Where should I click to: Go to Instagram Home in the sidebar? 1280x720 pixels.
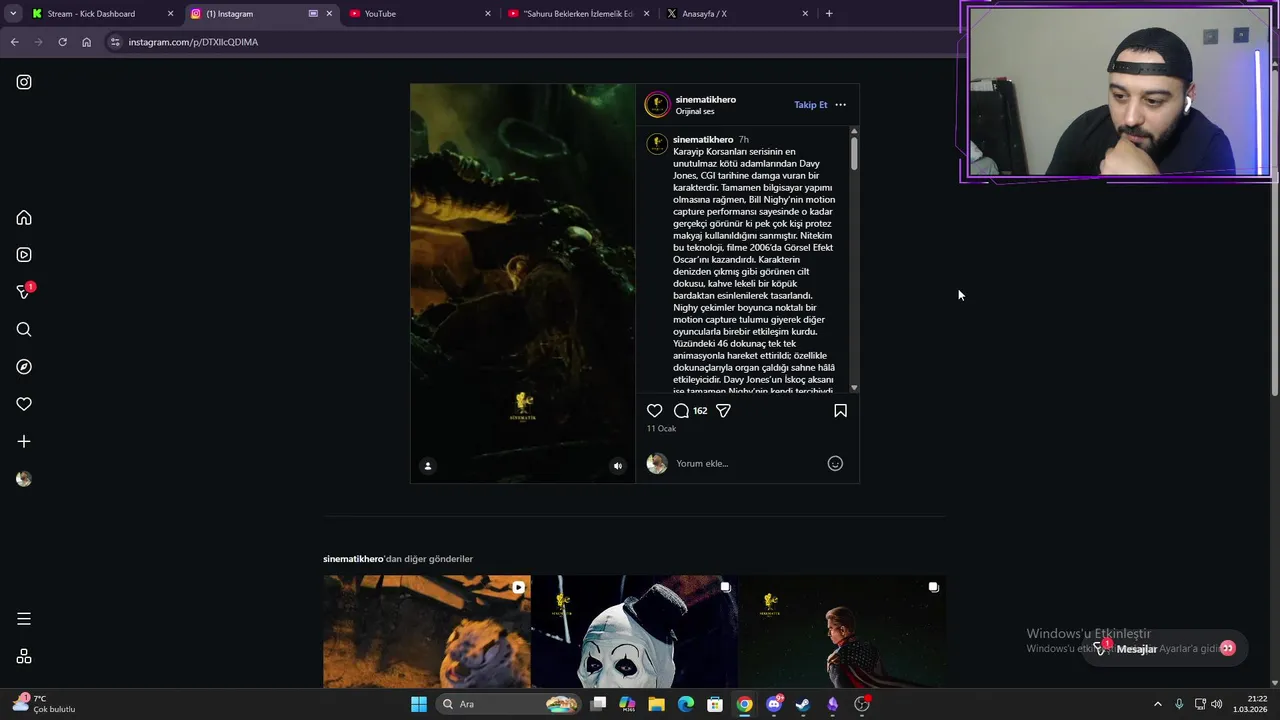tap(24, 218)
